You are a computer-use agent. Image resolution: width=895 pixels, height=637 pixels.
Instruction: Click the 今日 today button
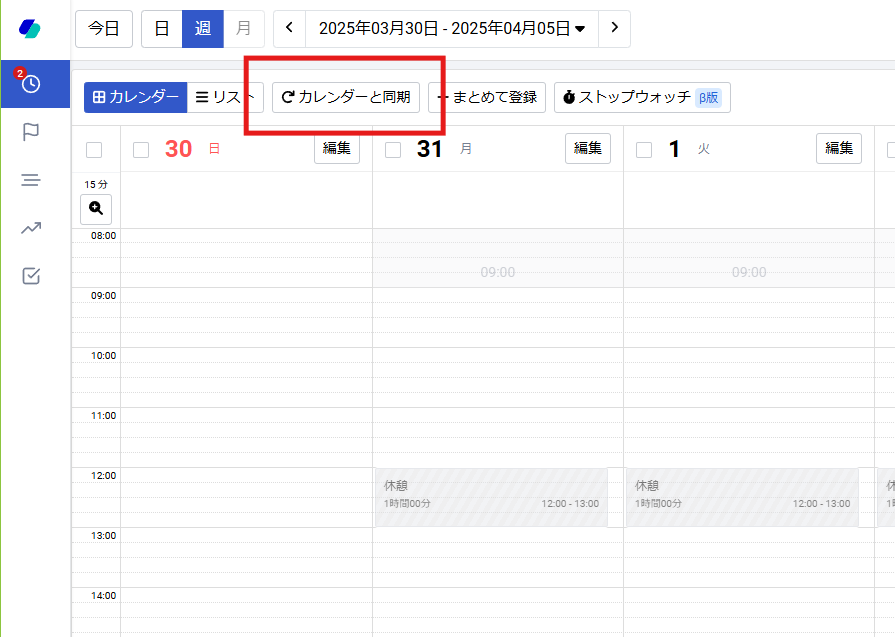pyautogui.click(x=104, y=28)
